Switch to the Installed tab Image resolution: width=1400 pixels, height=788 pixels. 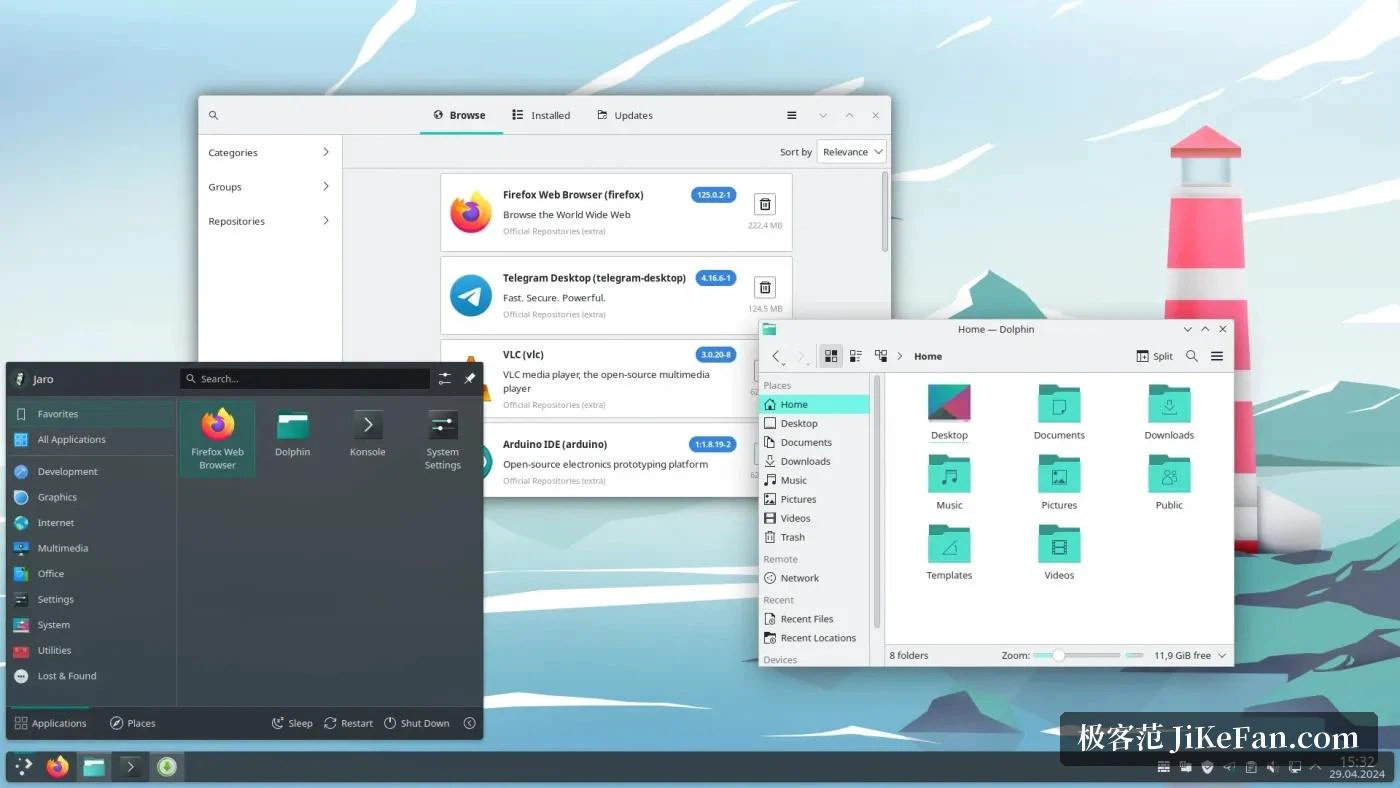click(x=541, y=116)
